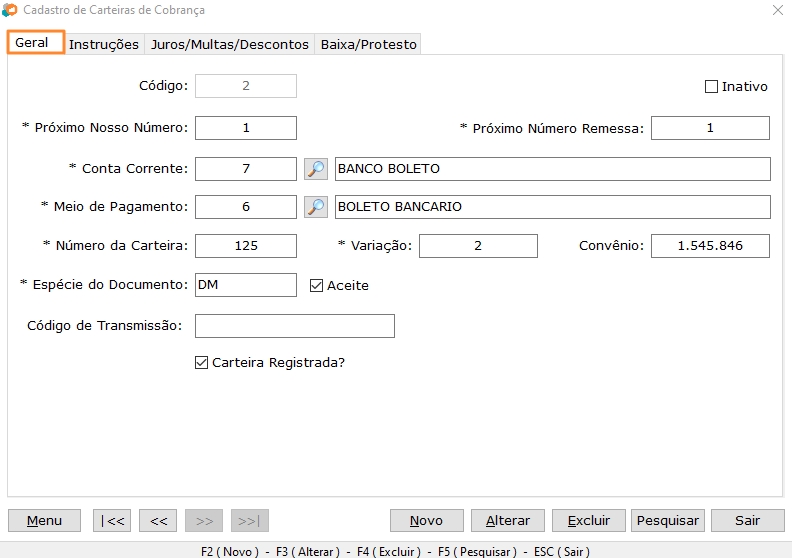The width and height of the screenshot is (792, 558).
Task: Click the Alterar button
Action: (x=508, y=521)
